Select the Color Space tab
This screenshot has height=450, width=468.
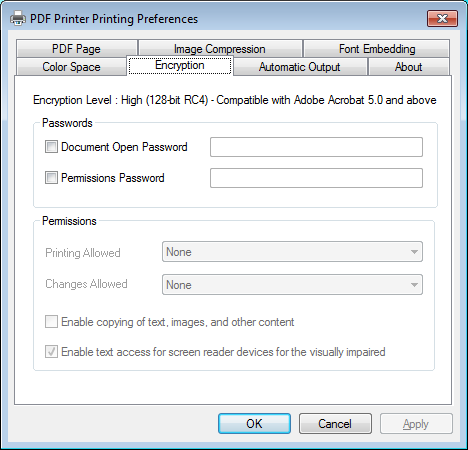coord(71,67)
